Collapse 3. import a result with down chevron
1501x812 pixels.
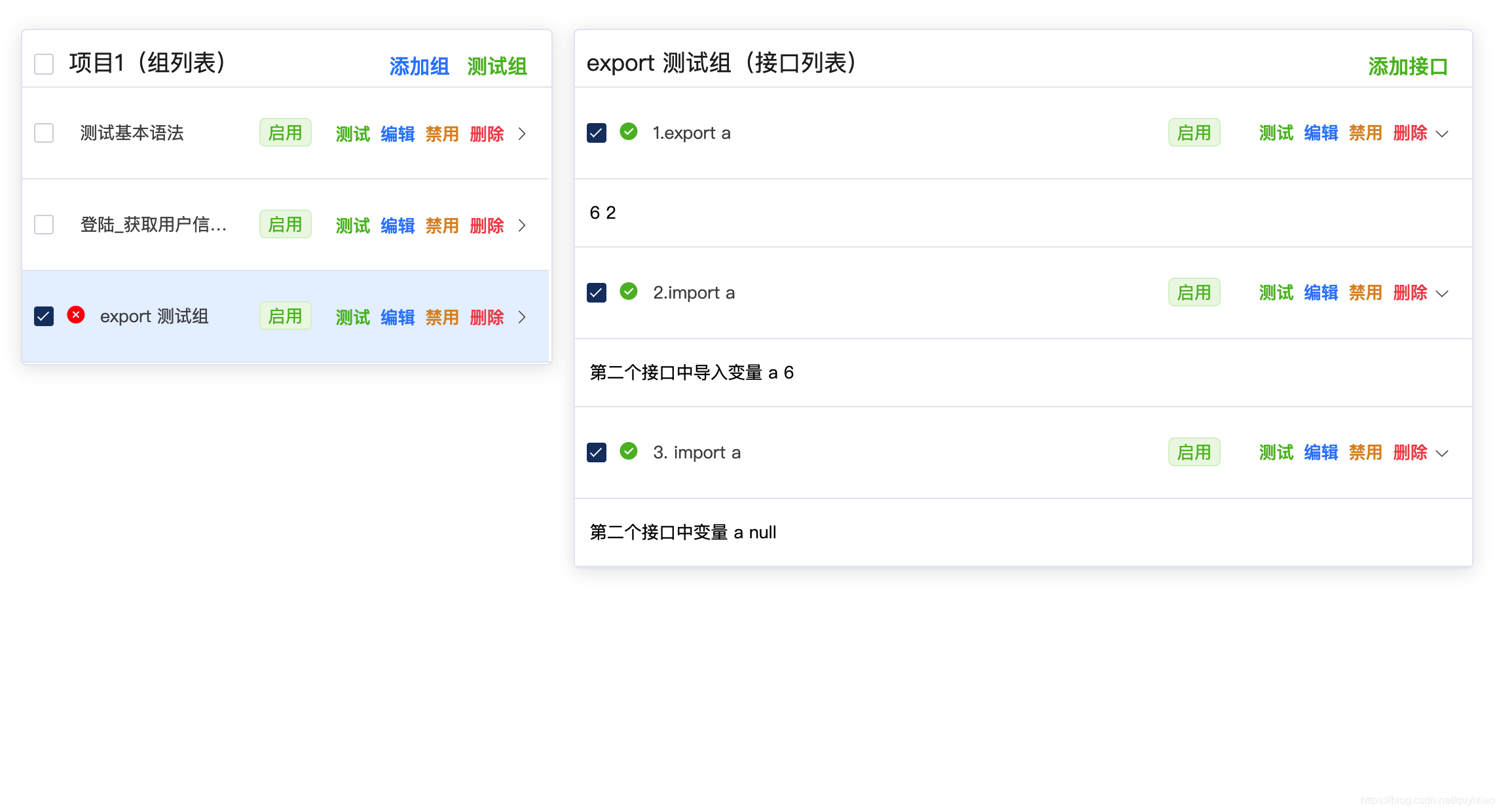[1442, 453]
